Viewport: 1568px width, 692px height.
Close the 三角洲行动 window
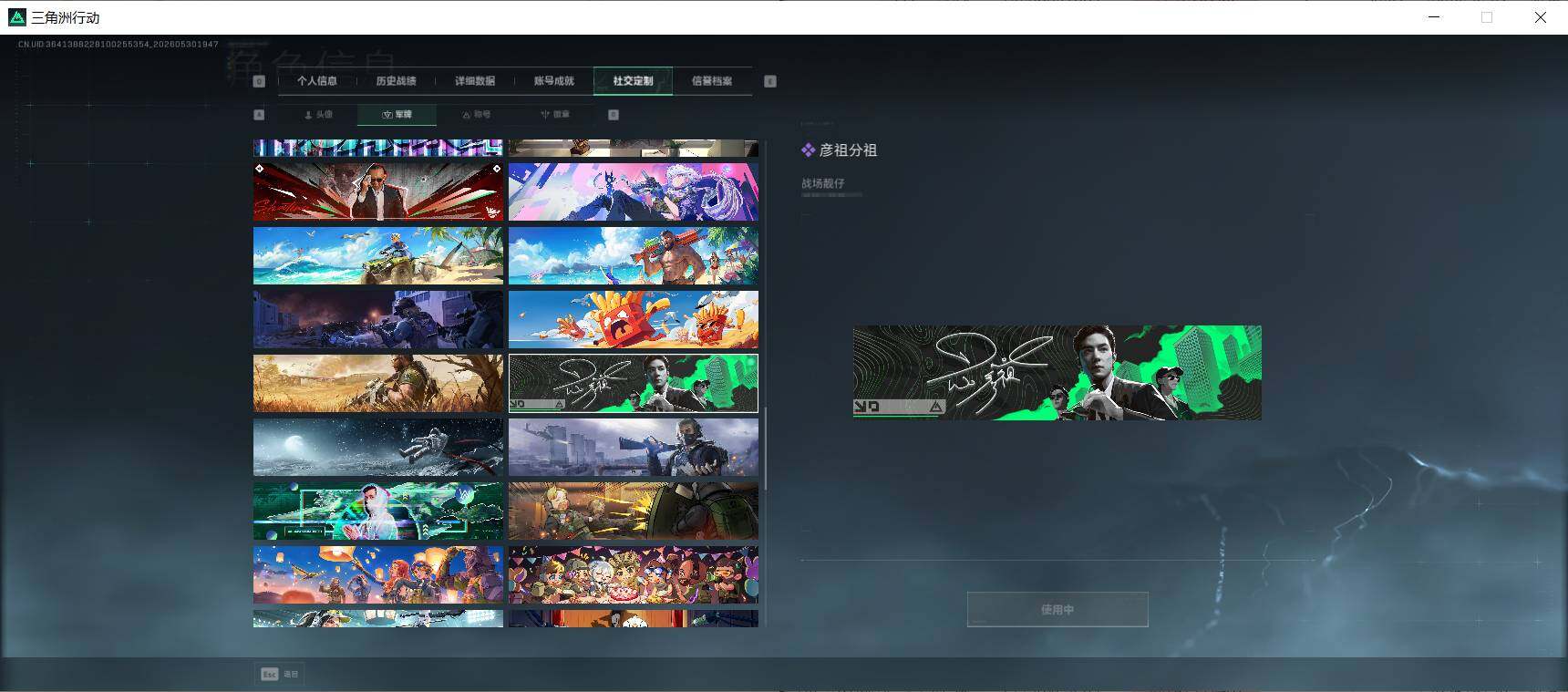pos(1541,17)
